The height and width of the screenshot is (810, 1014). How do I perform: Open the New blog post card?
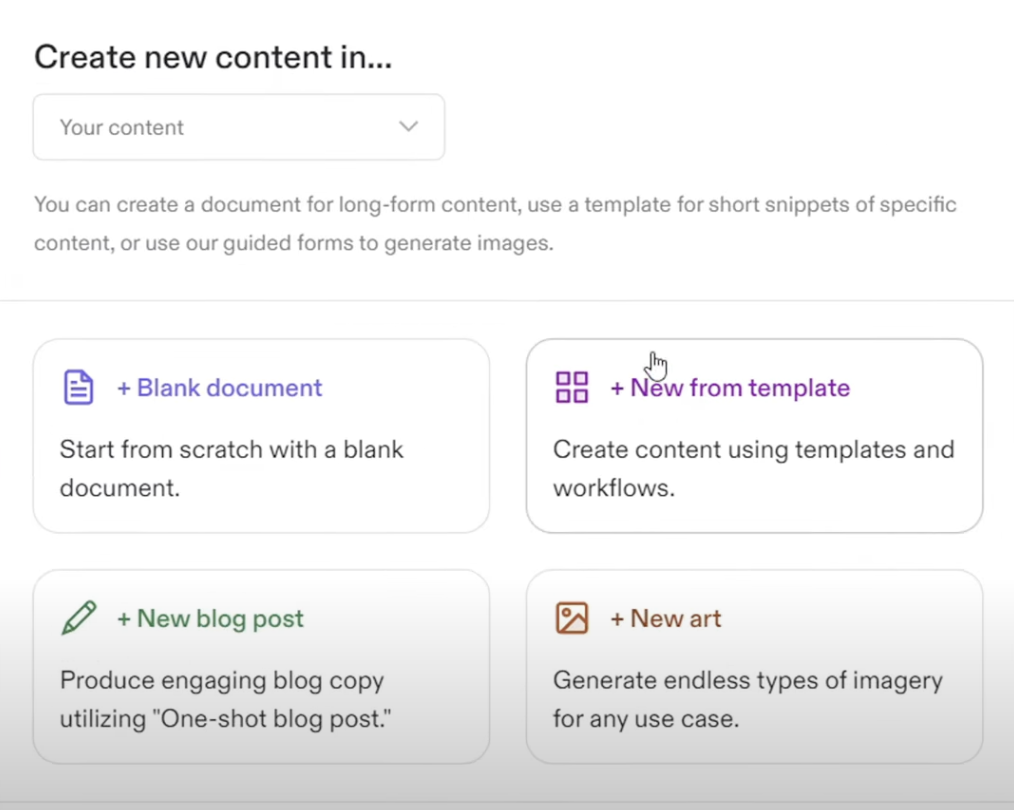(261, 666)
